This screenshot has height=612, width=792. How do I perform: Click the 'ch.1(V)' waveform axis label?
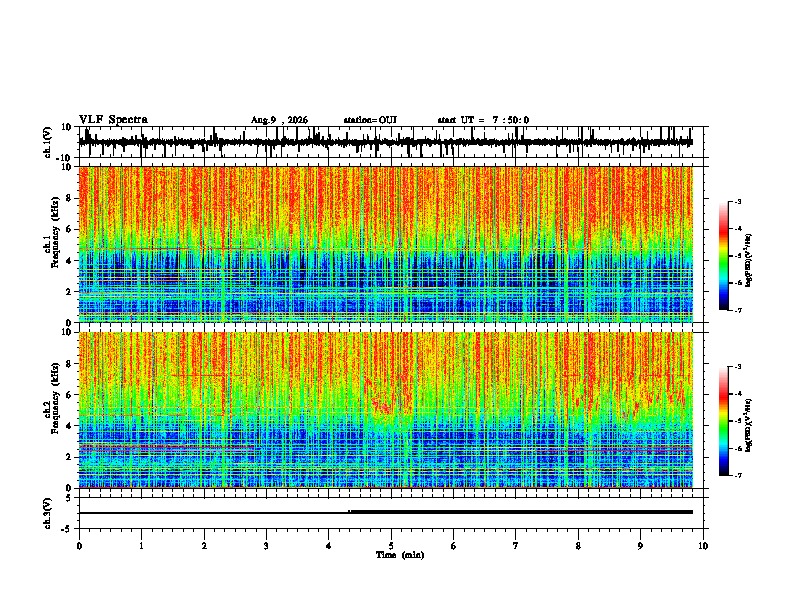coord(48,142)
